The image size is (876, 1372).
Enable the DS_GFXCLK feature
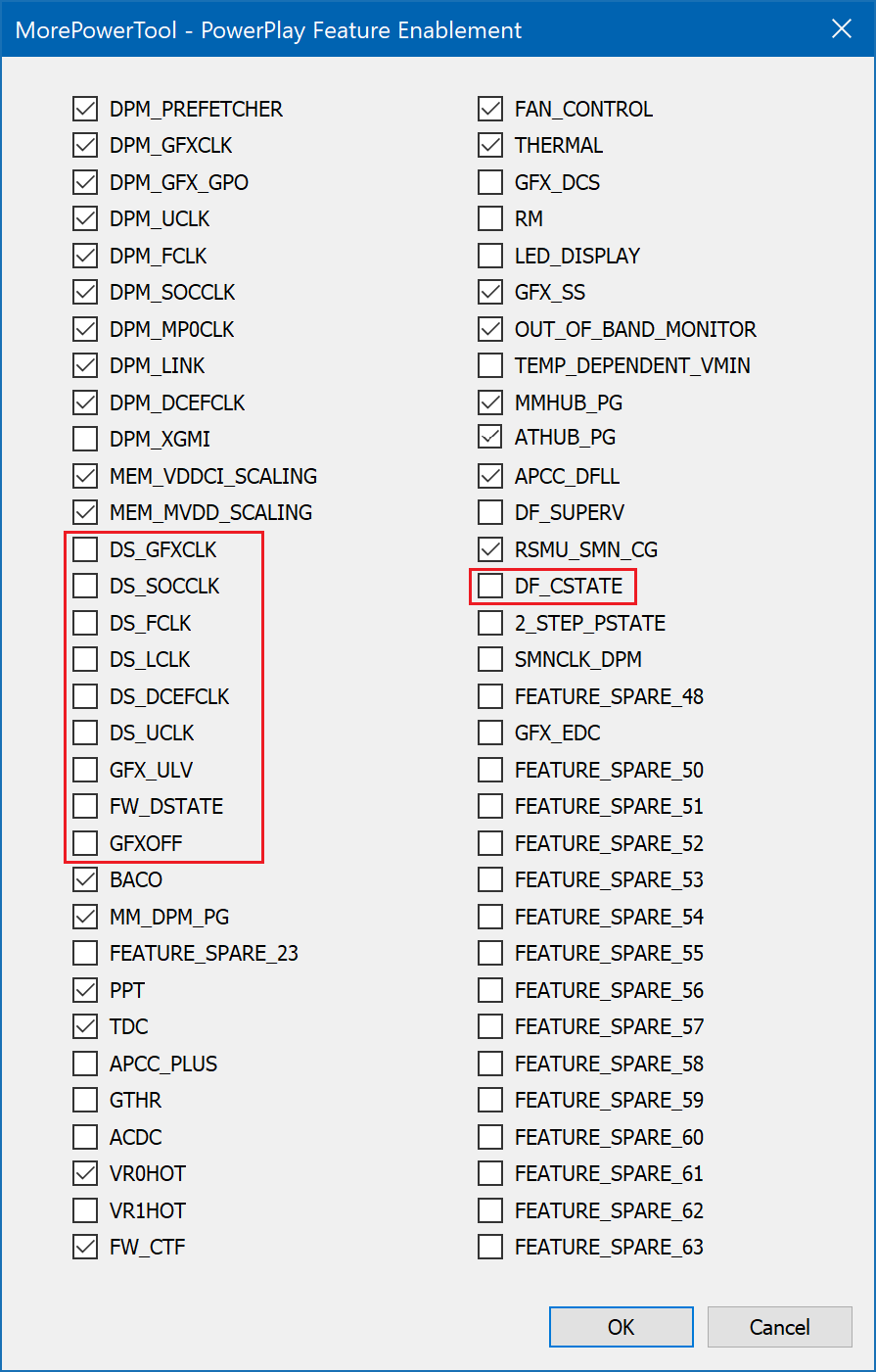tap(86, 549)
